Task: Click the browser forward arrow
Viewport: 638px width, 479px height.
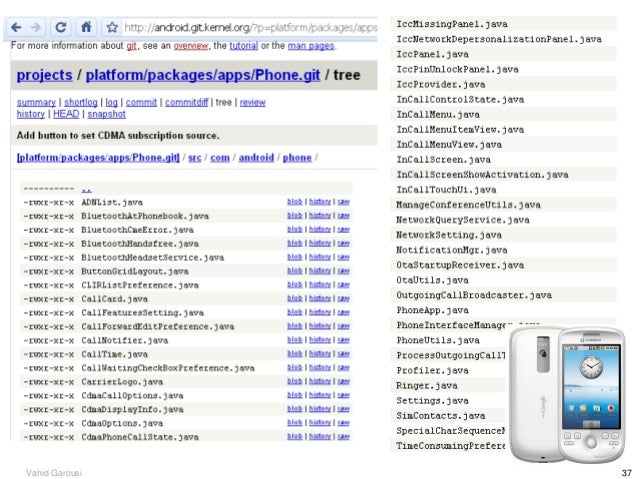Action: (36, 28)
